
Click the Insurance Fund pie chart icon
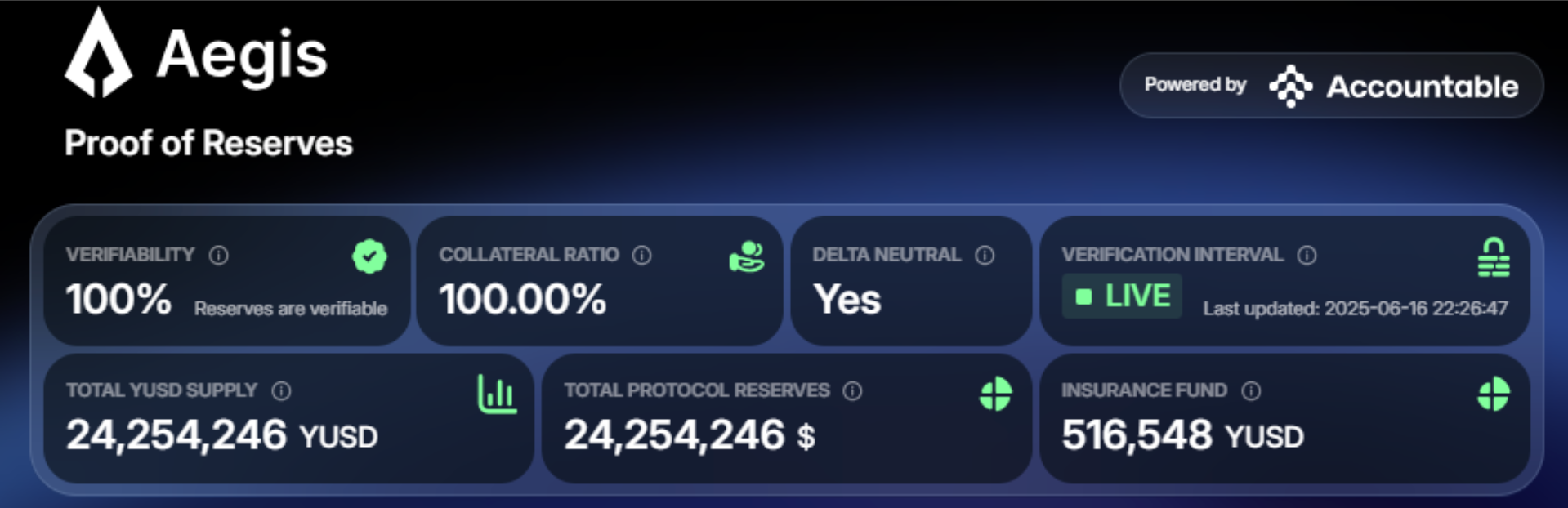tap(1493, 394)
